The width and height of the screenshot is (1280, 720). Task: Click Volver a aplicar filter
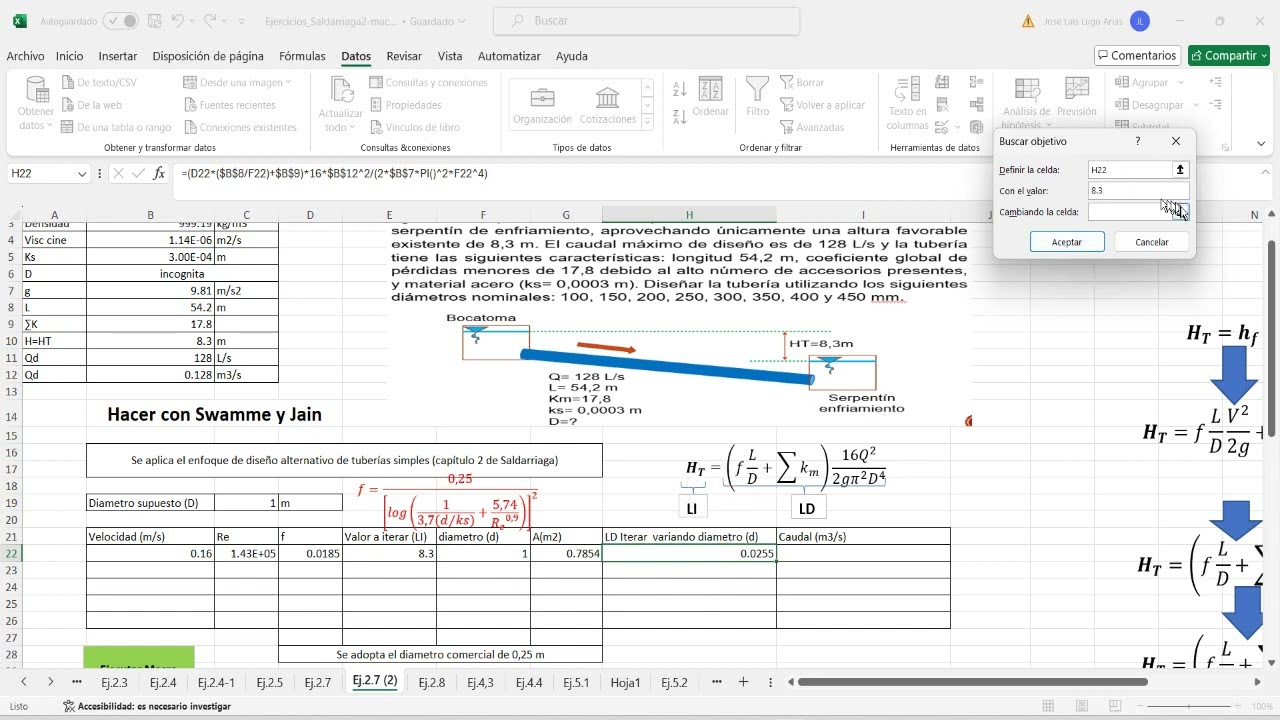[x=822, y=105]
